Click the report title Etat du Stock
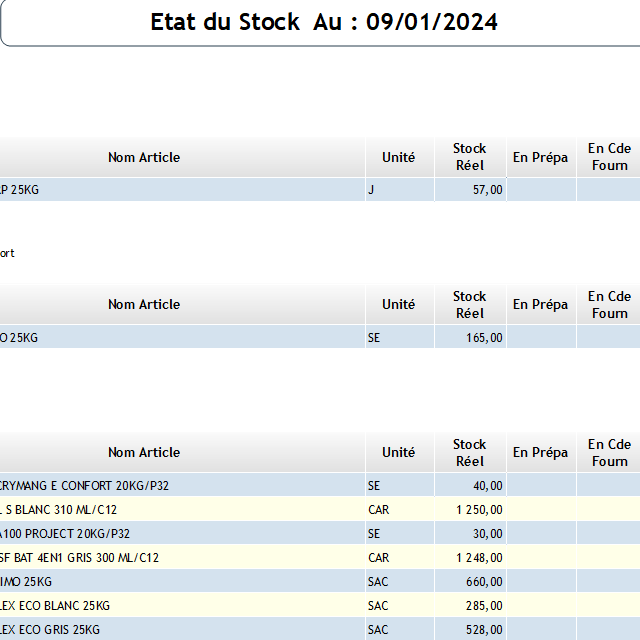Screen dimensions: 640x640 click(323, 22)
